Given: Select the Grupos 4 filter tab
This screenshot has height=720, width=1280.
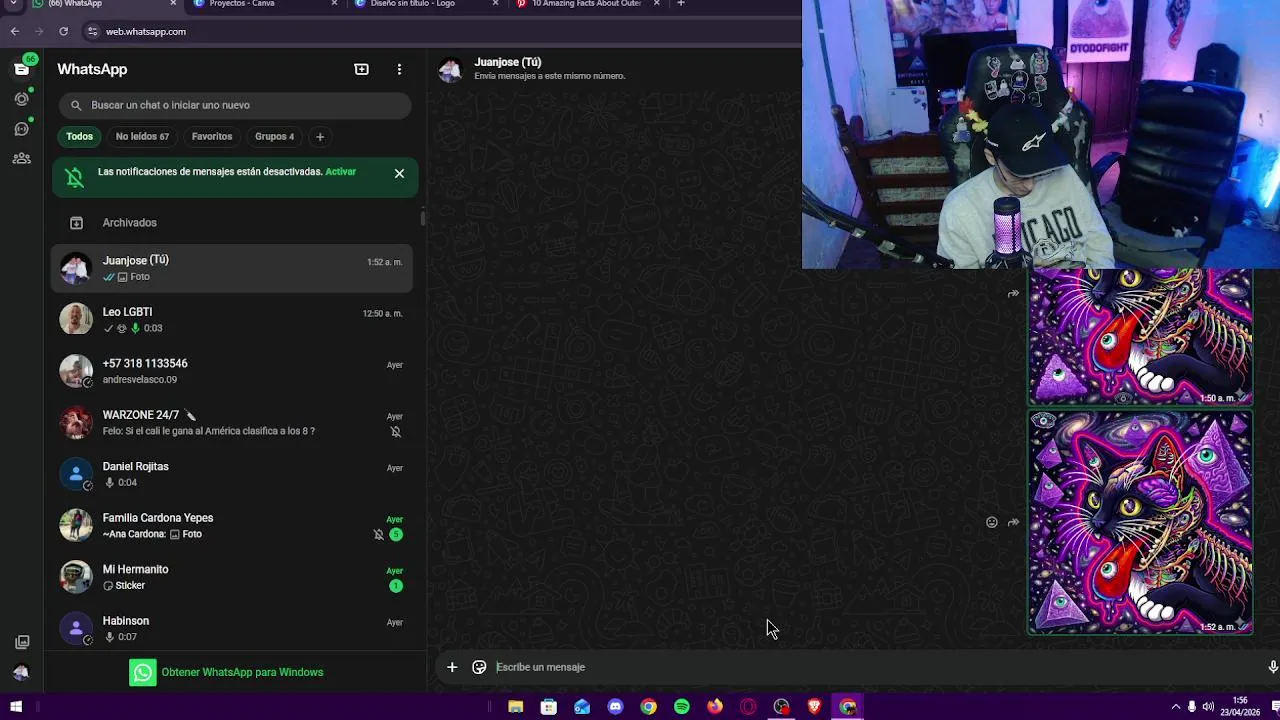Looking at the screenshot, I should 274,136.
